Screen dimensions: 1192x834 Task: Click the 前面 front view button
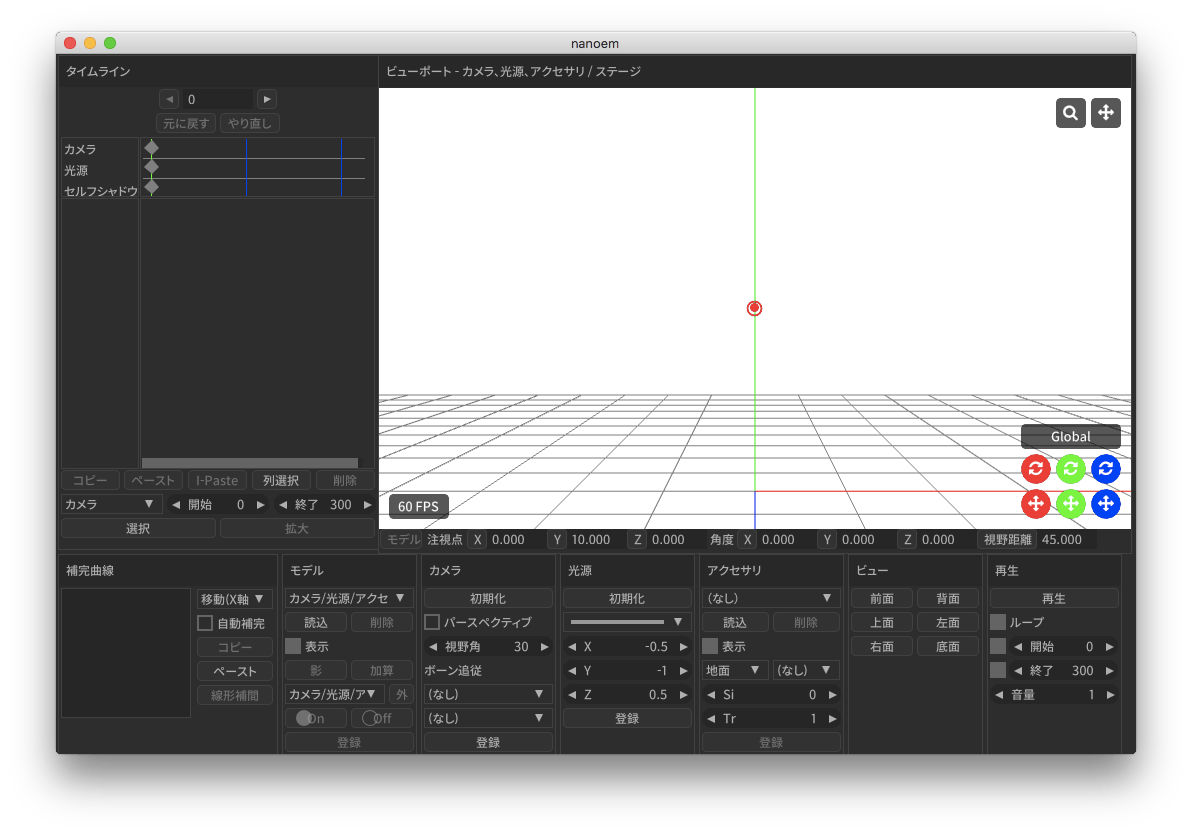[882, 598]
